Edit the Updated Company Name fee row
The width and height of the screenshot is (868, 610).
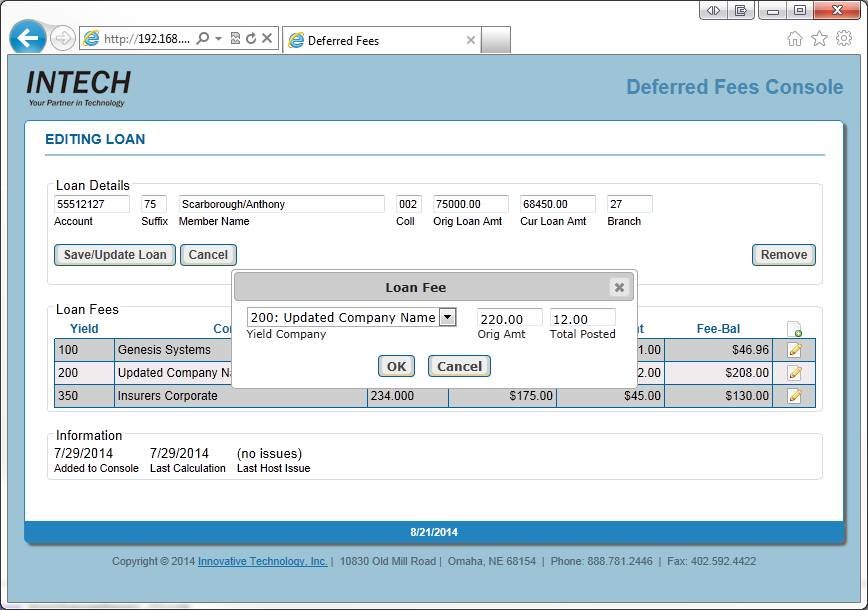tap(795, 373)
